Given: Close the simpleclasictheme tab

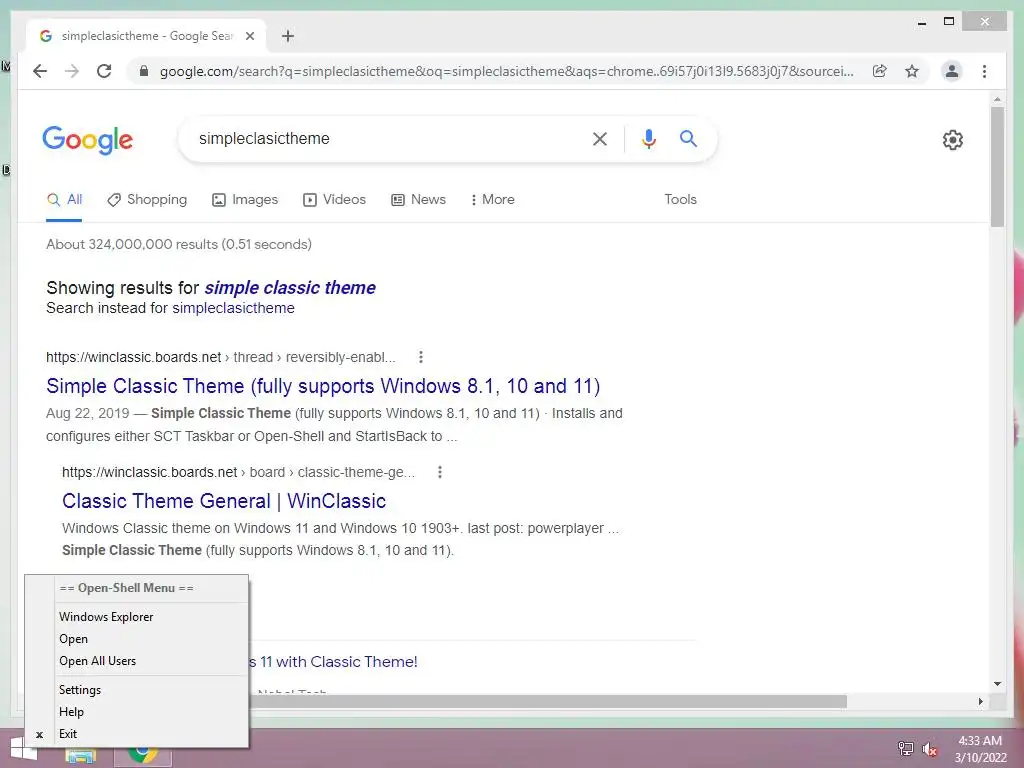Looking at the screenshot, I should click(249, 36).
